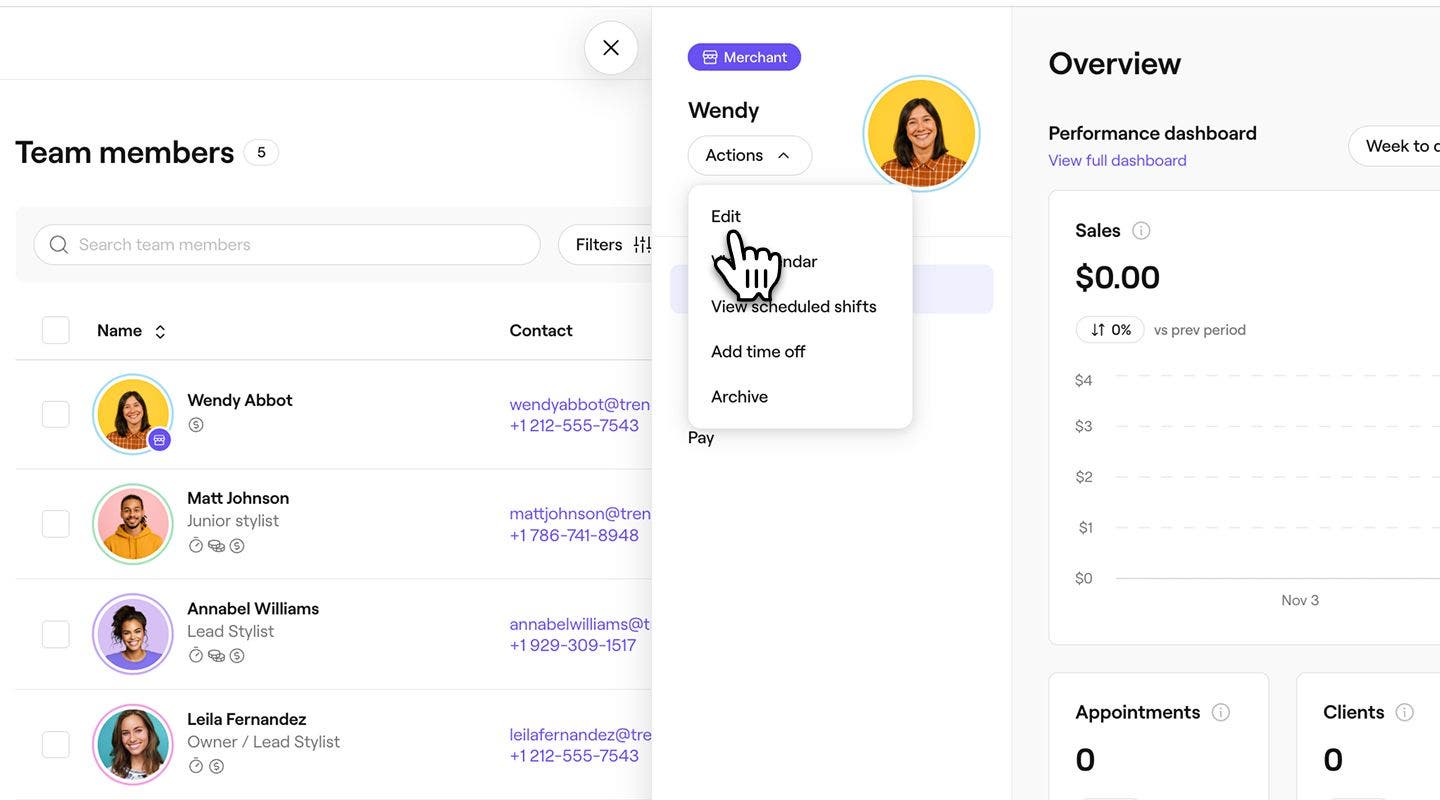Select Matt Johnson's row checkbox
Viewport: 1440px width, 800px height.
56,524
